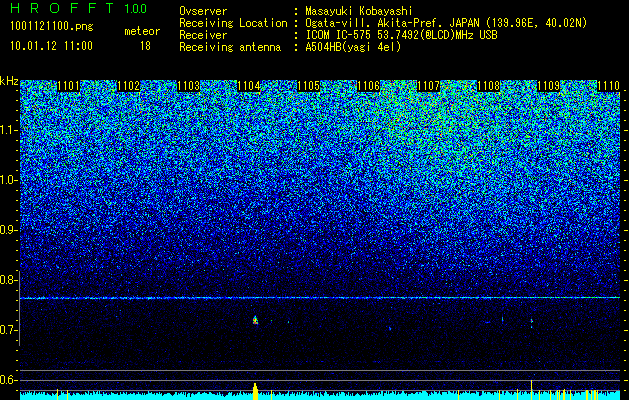Click the time marker 1107
629x400 pixels.
click(x=428, y=86)
